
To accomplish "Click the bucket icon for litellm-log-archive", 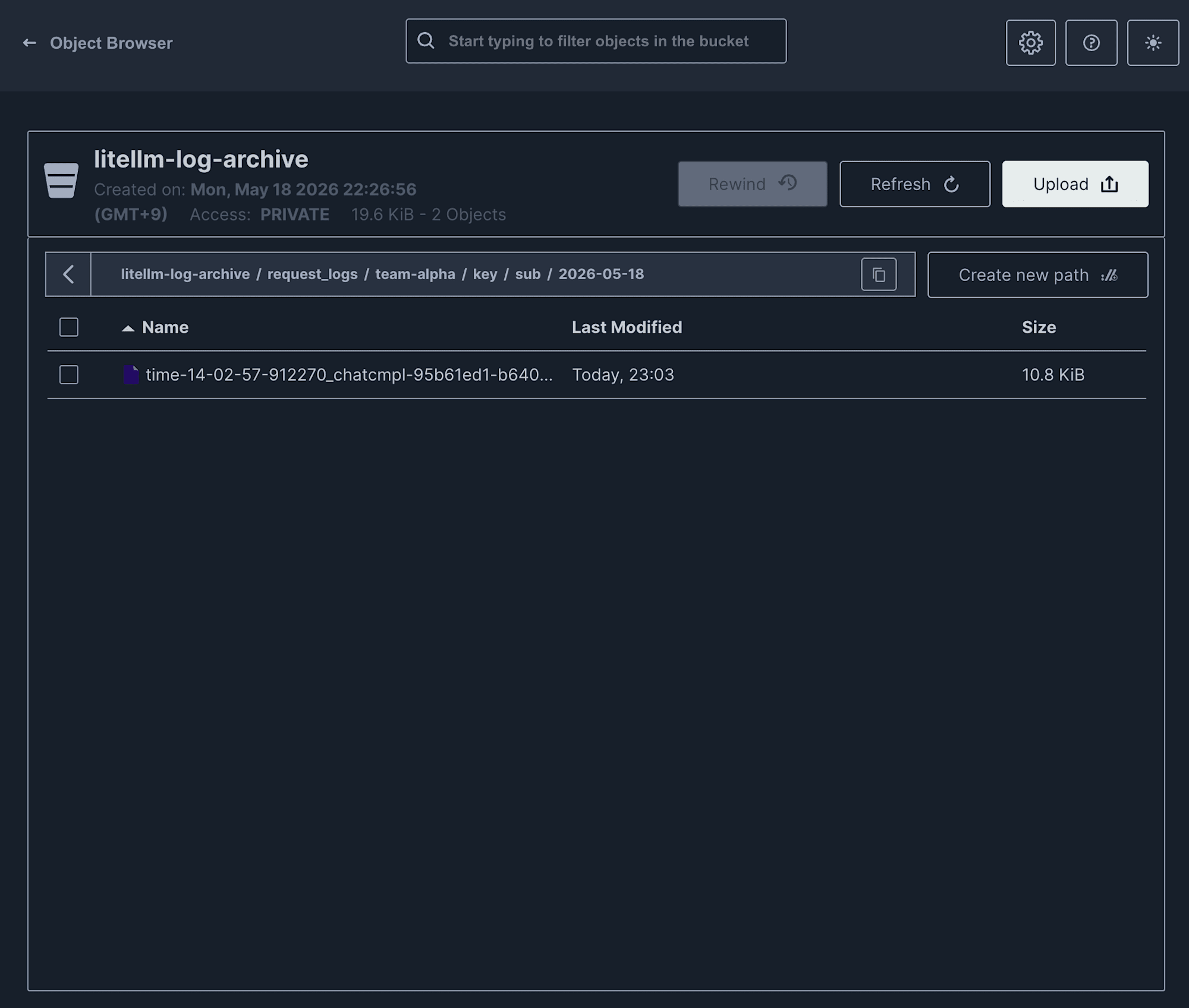I will [61, 180].
